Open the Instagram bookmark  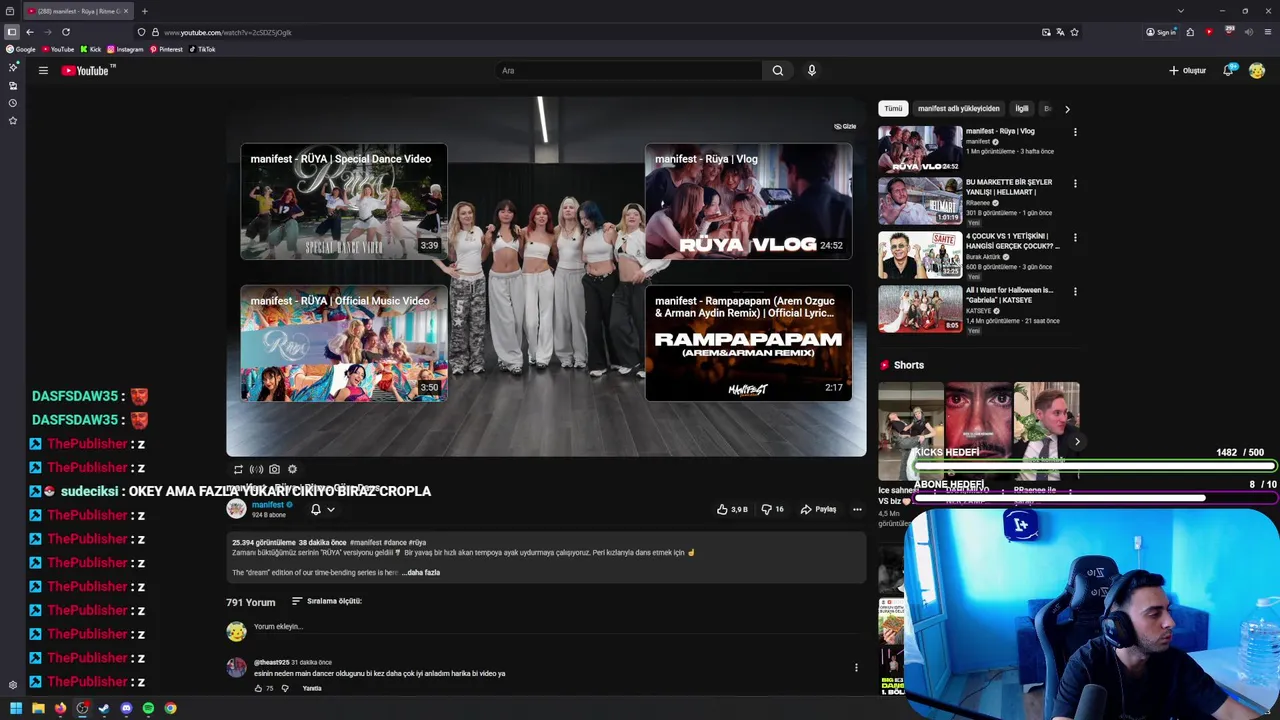click(x=125, y=49)
